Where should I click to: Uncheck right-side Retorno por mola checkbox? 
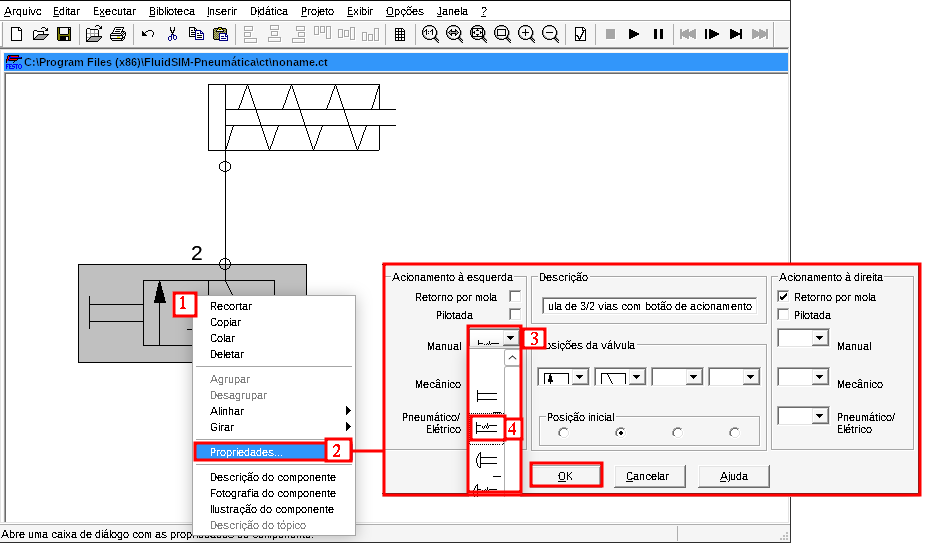783,297
